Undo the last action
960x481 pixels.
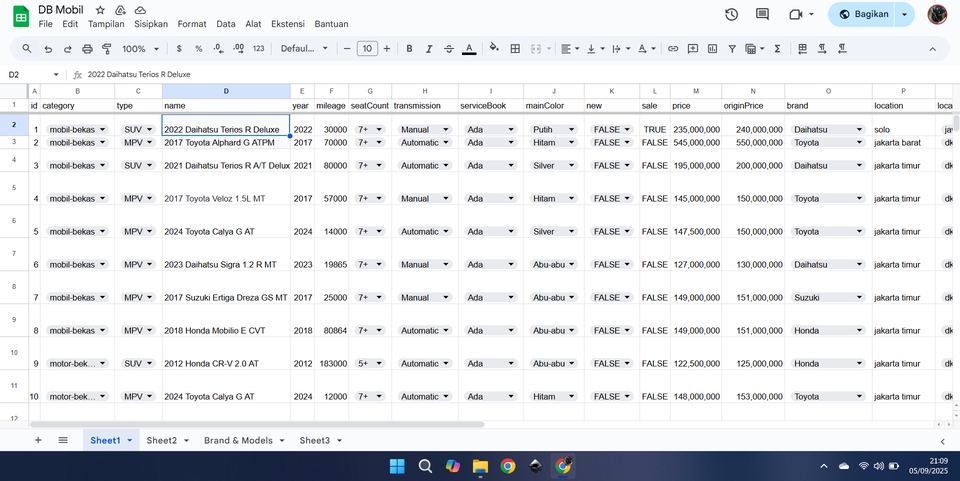[x=48, y=49]
